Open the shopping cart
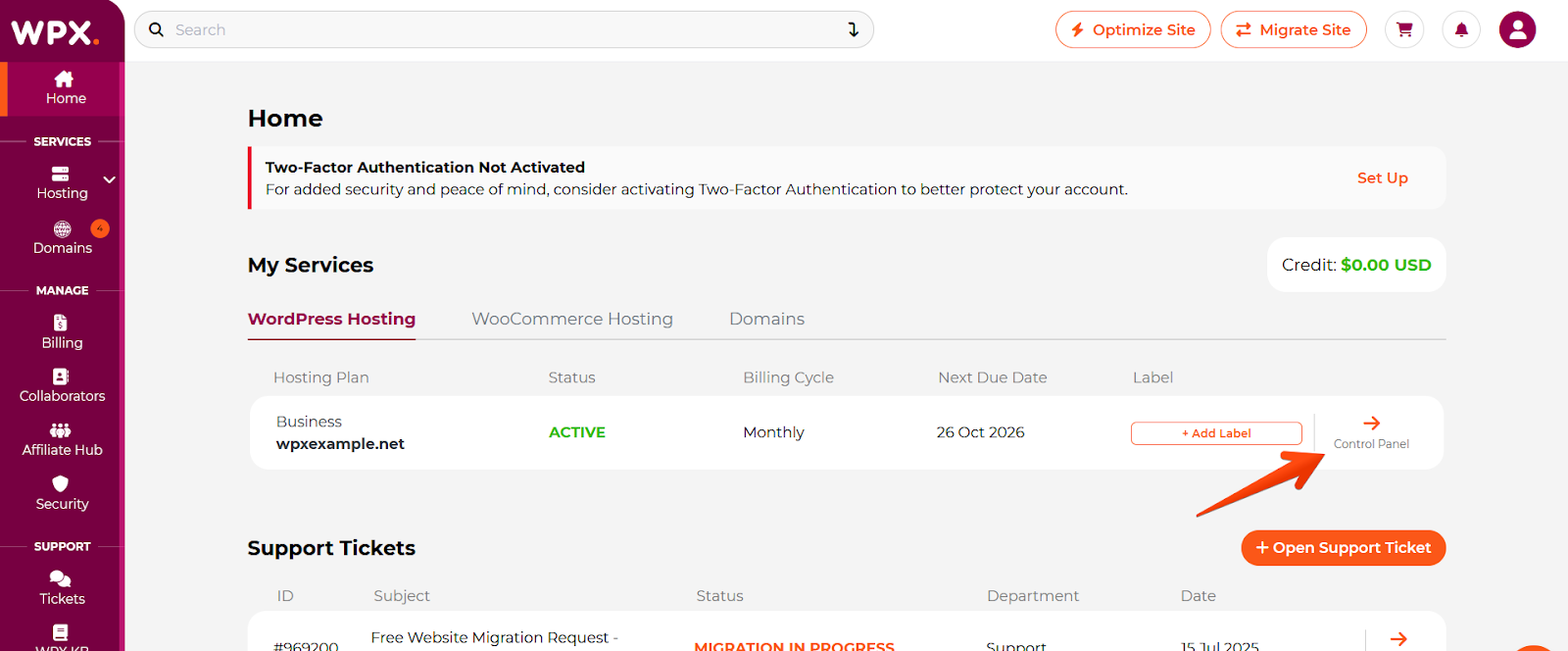The height and width of the screenshot is (651, 1568). 1404,29
